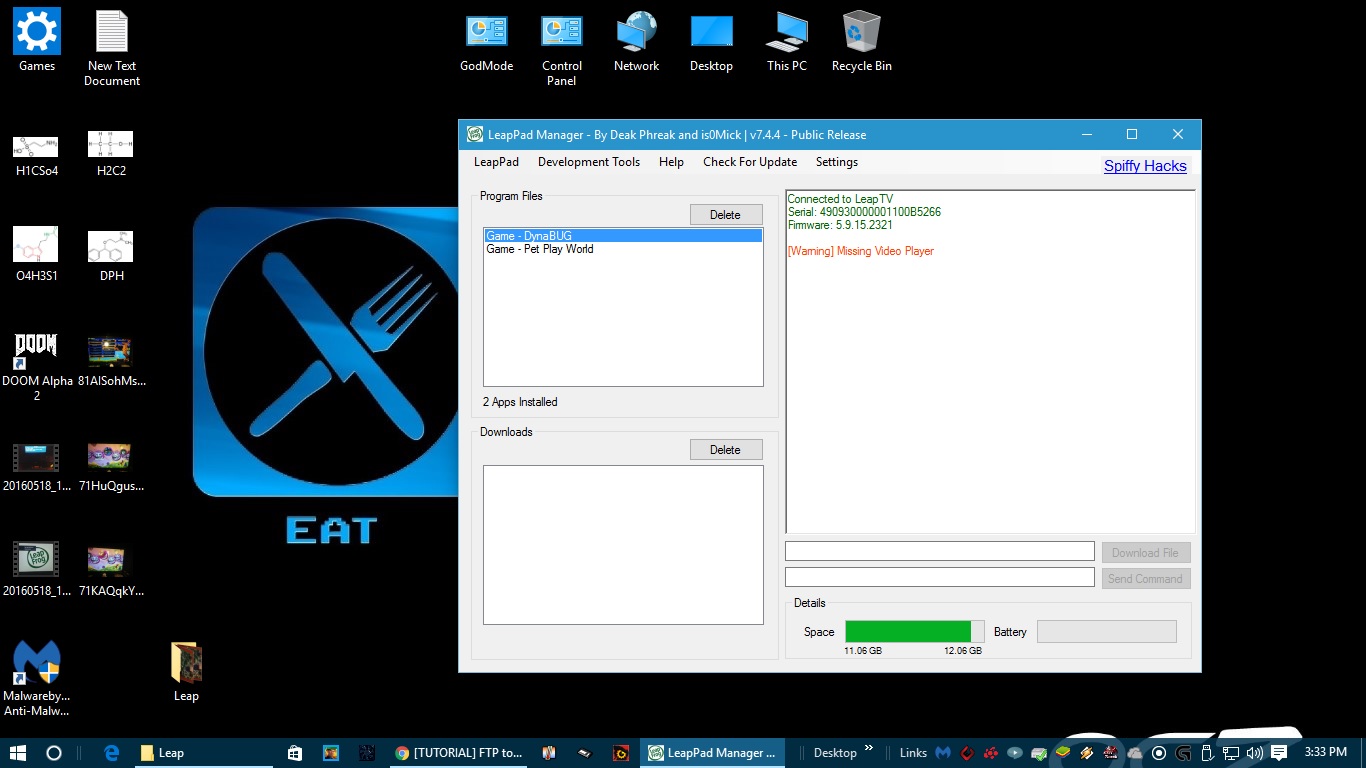Open the Development Tools menu
Screen dimensions: 1366x768
(x=588, y=162)
